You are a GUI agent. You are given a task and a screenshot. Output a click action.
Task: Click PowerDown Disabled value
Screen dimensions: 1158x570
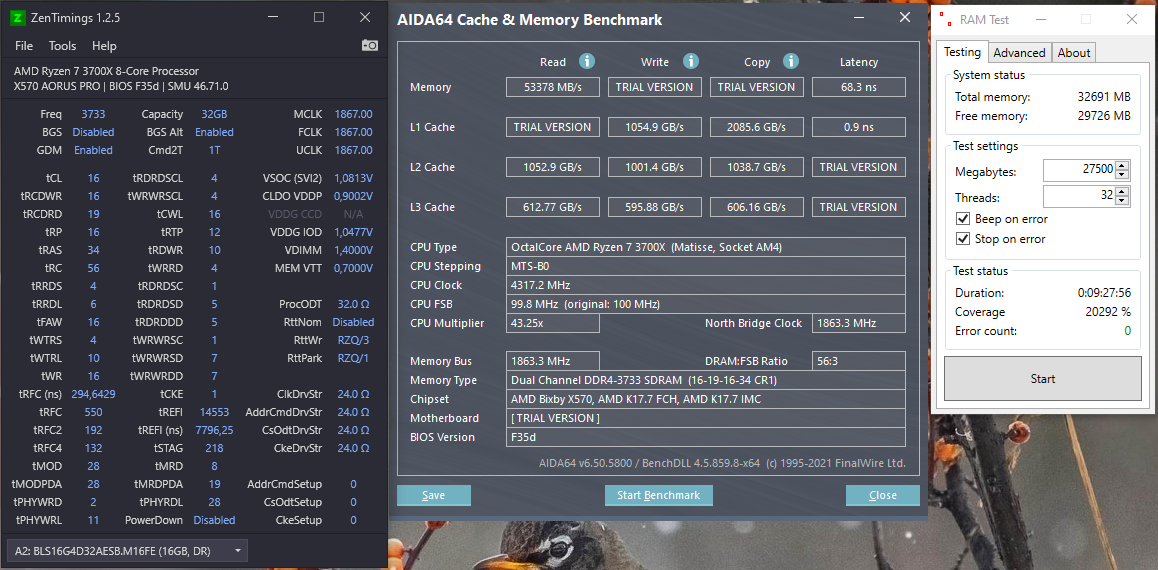click(x=214, y=520)
